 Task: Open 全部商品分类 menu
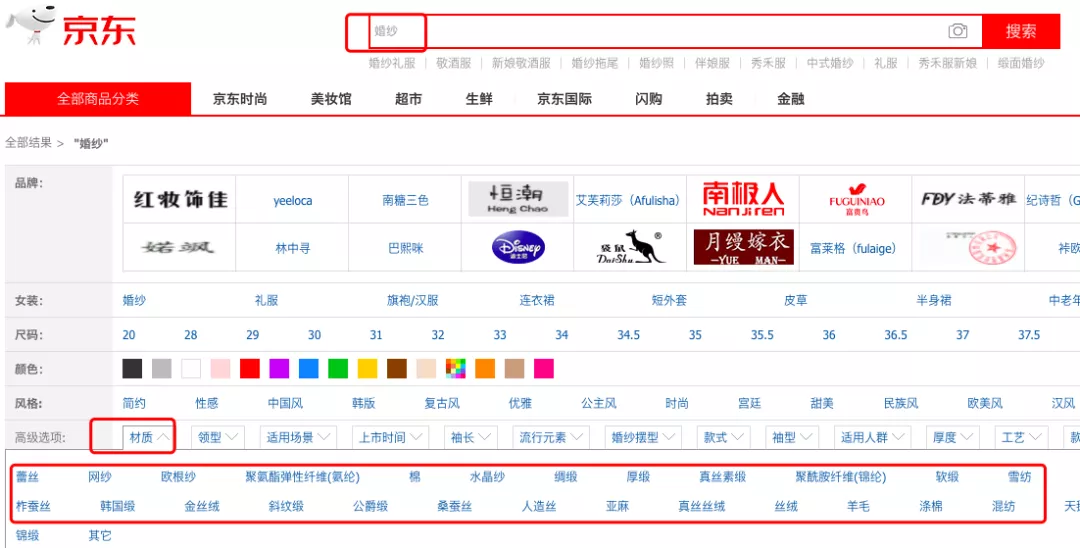click(x=98, y=99)
